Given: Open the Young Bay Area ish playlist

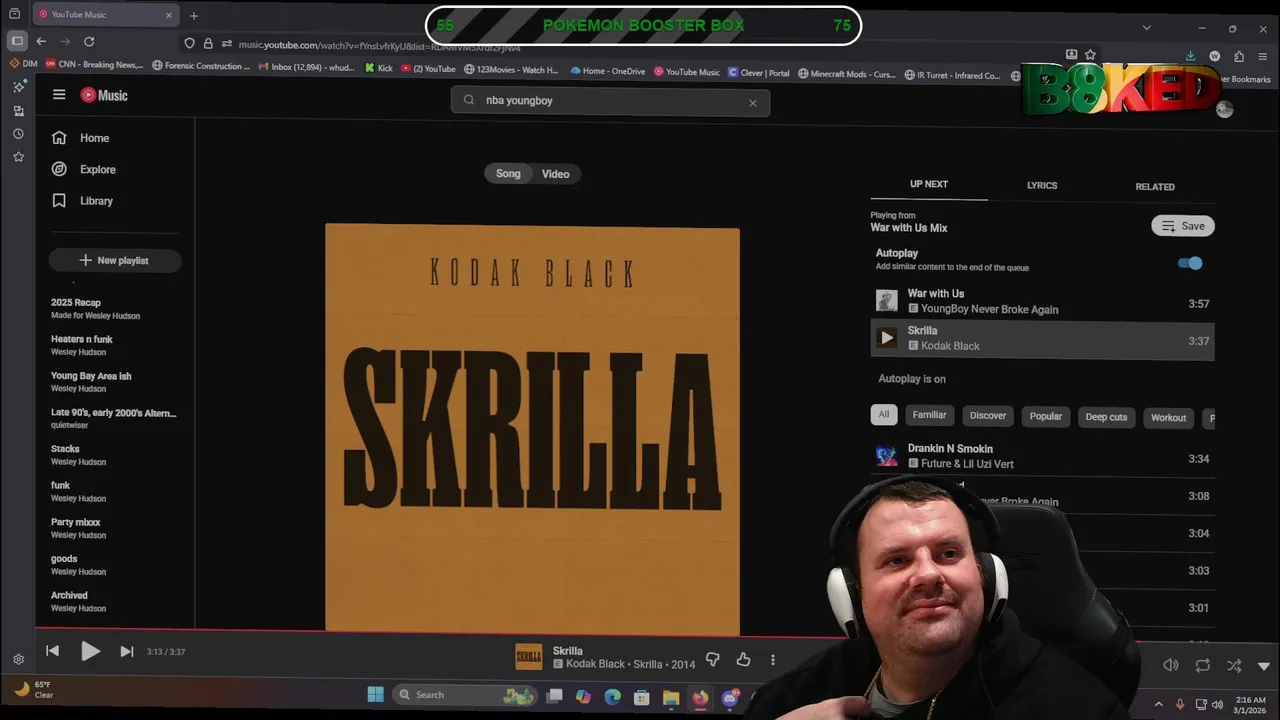Looking at the screenshot, I should coord(91,376).
